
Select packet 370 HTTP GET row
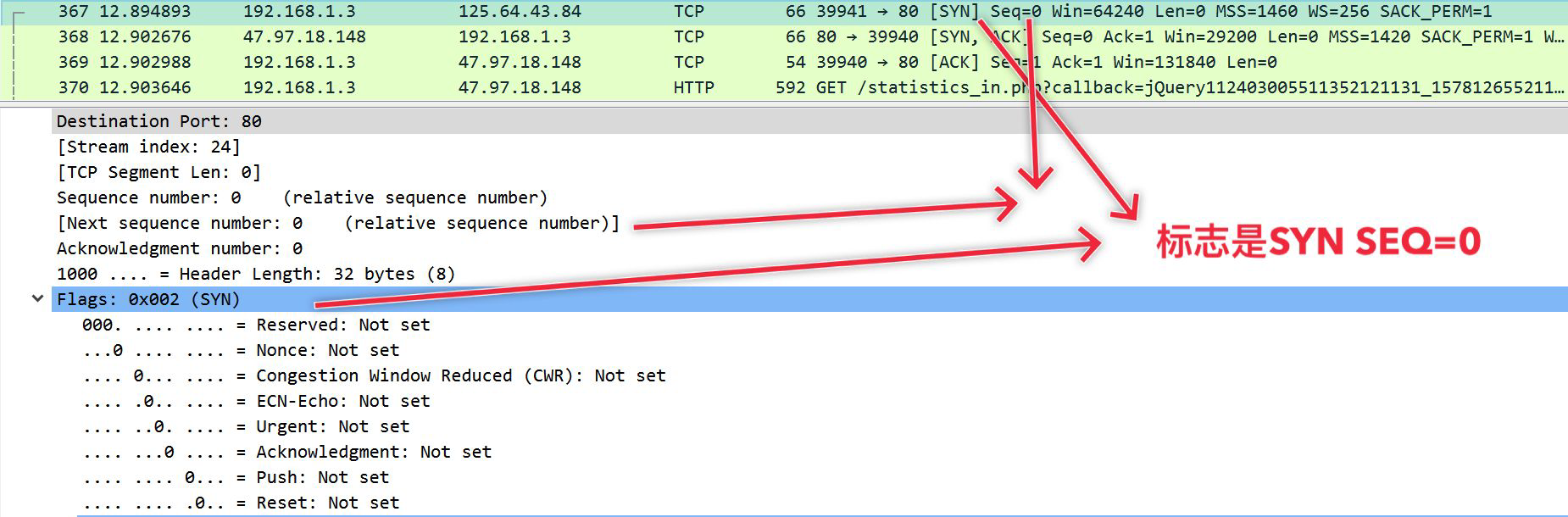784,88
